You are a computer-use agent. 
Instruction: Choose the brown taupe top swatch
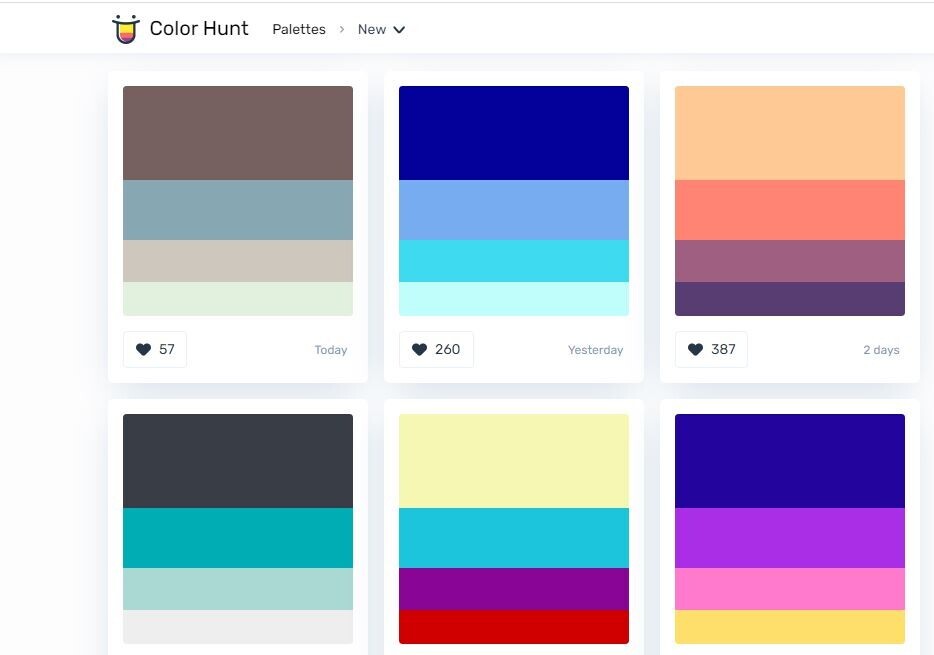pyautogui.click(x=238, y=133)
